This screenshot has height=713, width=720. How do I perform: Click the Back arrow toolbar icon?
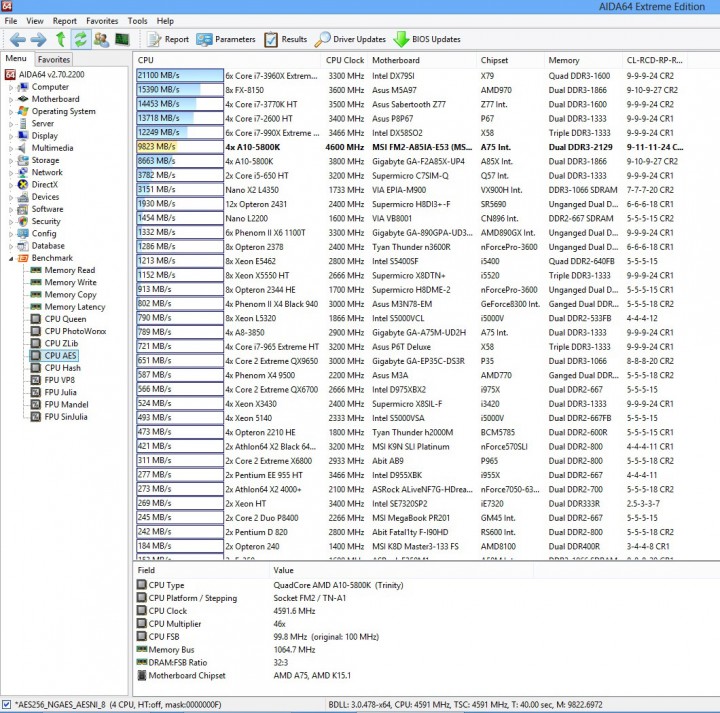pos(18,39)
